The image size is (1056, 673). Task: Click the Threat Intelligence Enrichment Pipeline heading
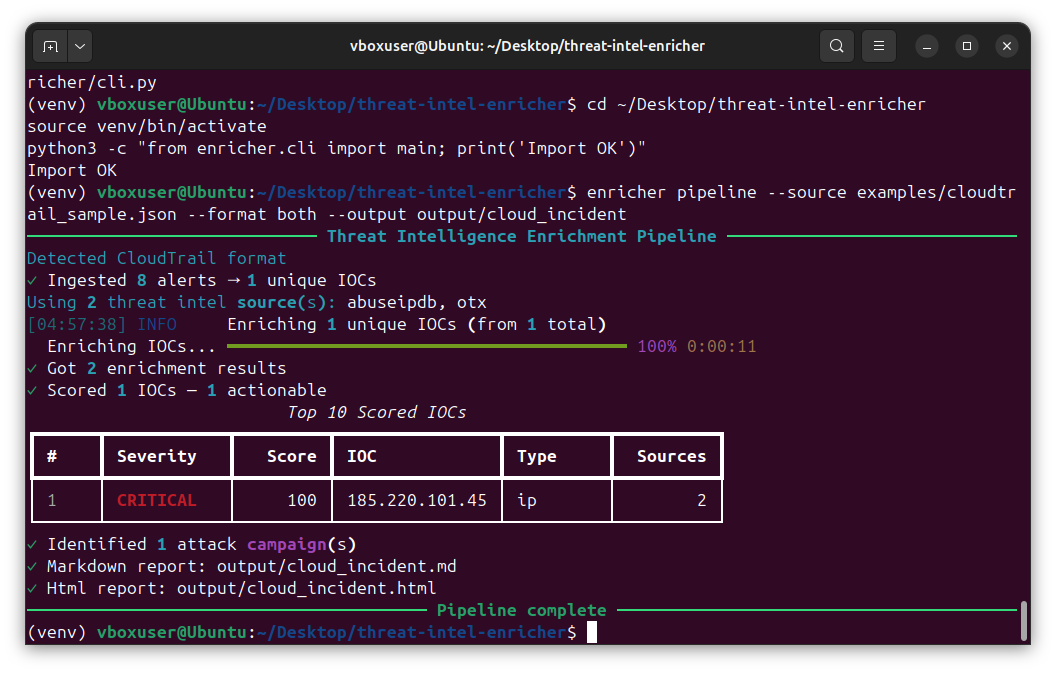coord(522,236)
